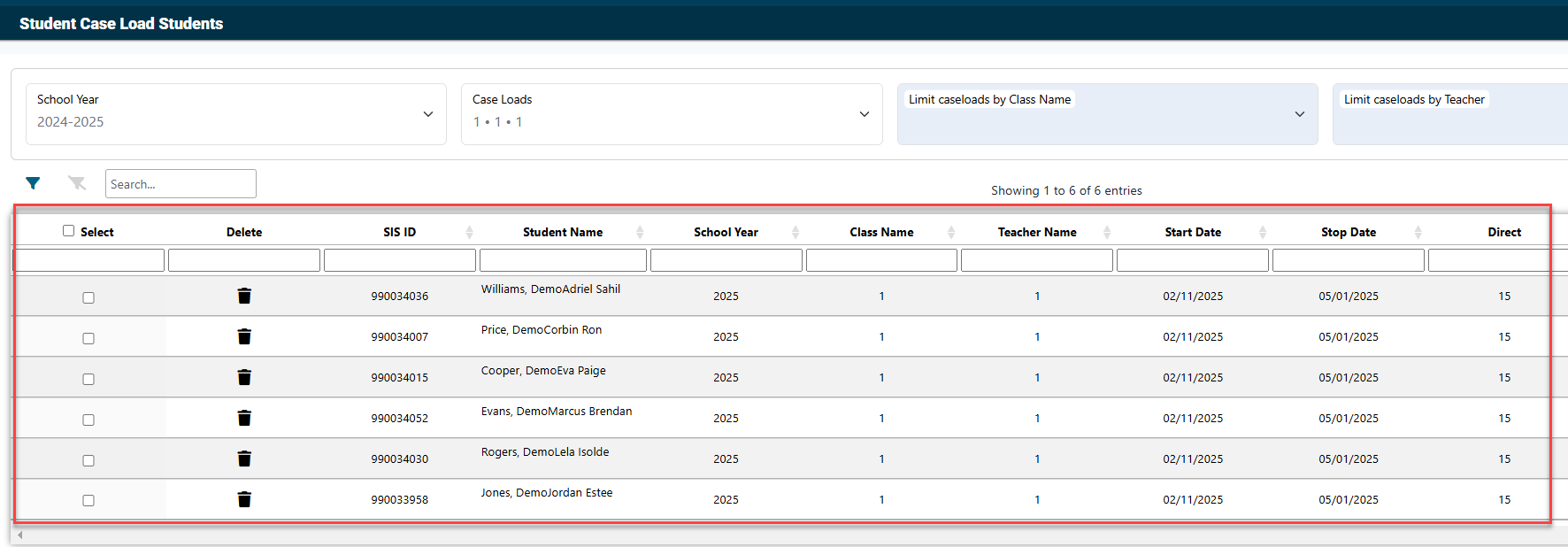Click the School Year column filter field
Viewport: 1568px width, 547px height.
pyautogui.click(x=726, y=260)
